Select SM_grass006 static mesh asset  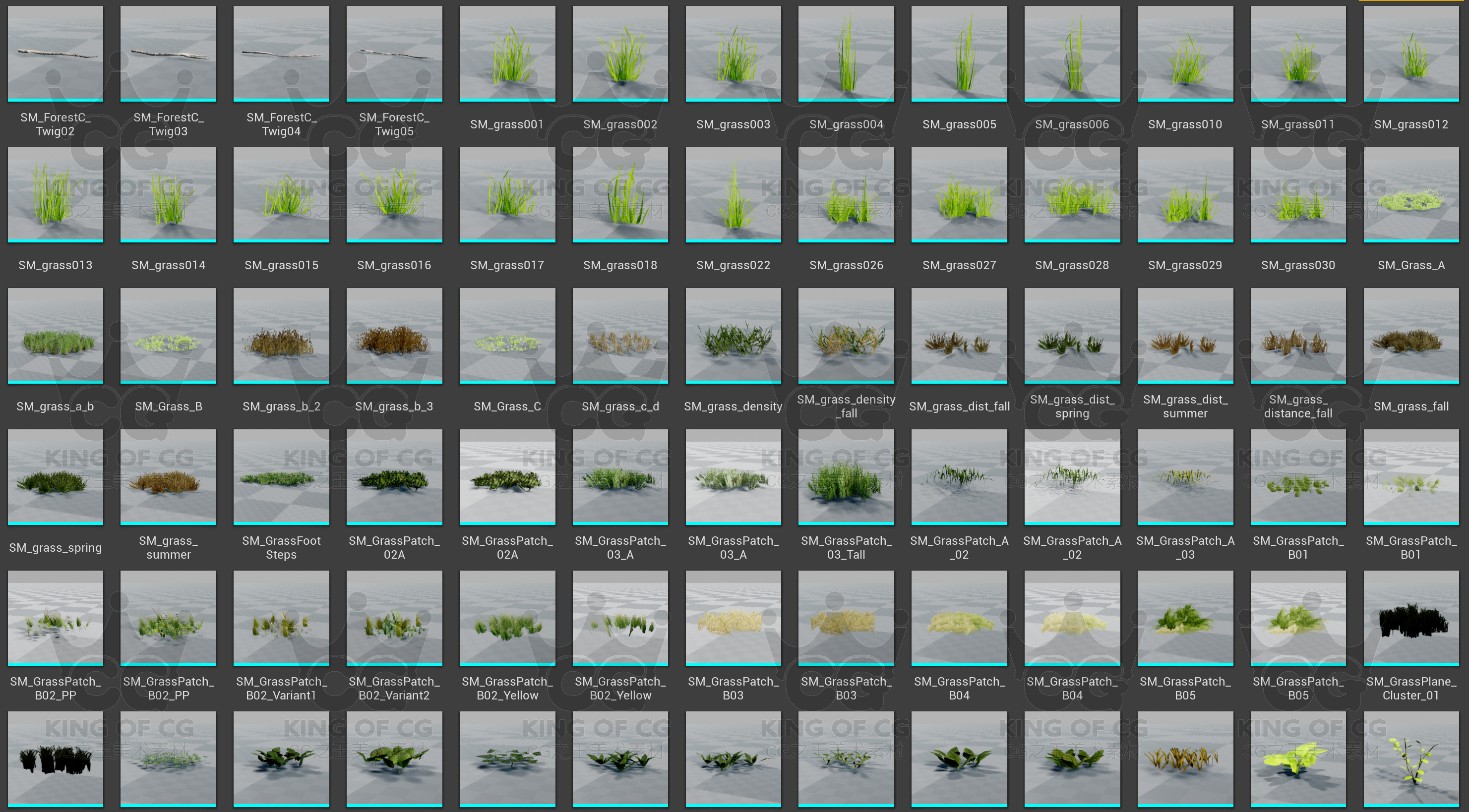(1072, 54)
